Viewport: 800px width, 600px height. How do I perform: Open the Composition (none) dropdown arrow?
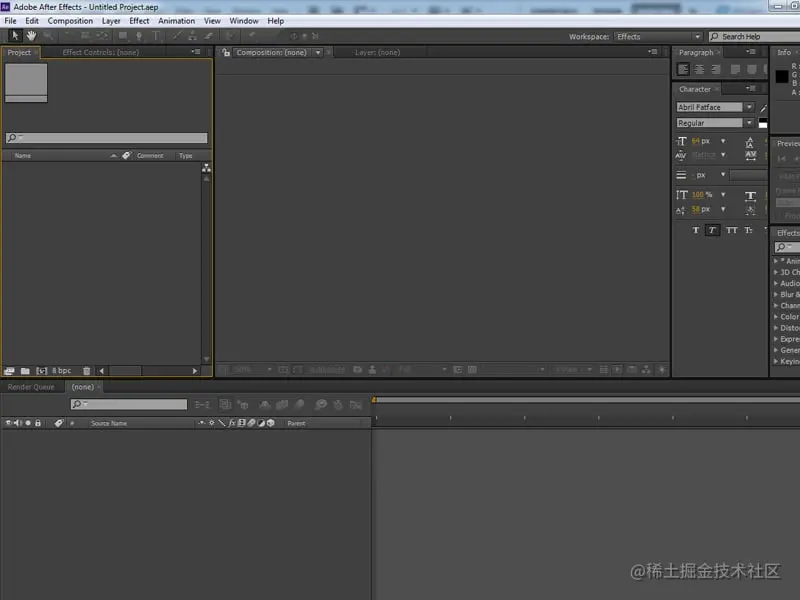tap(318, 53)
